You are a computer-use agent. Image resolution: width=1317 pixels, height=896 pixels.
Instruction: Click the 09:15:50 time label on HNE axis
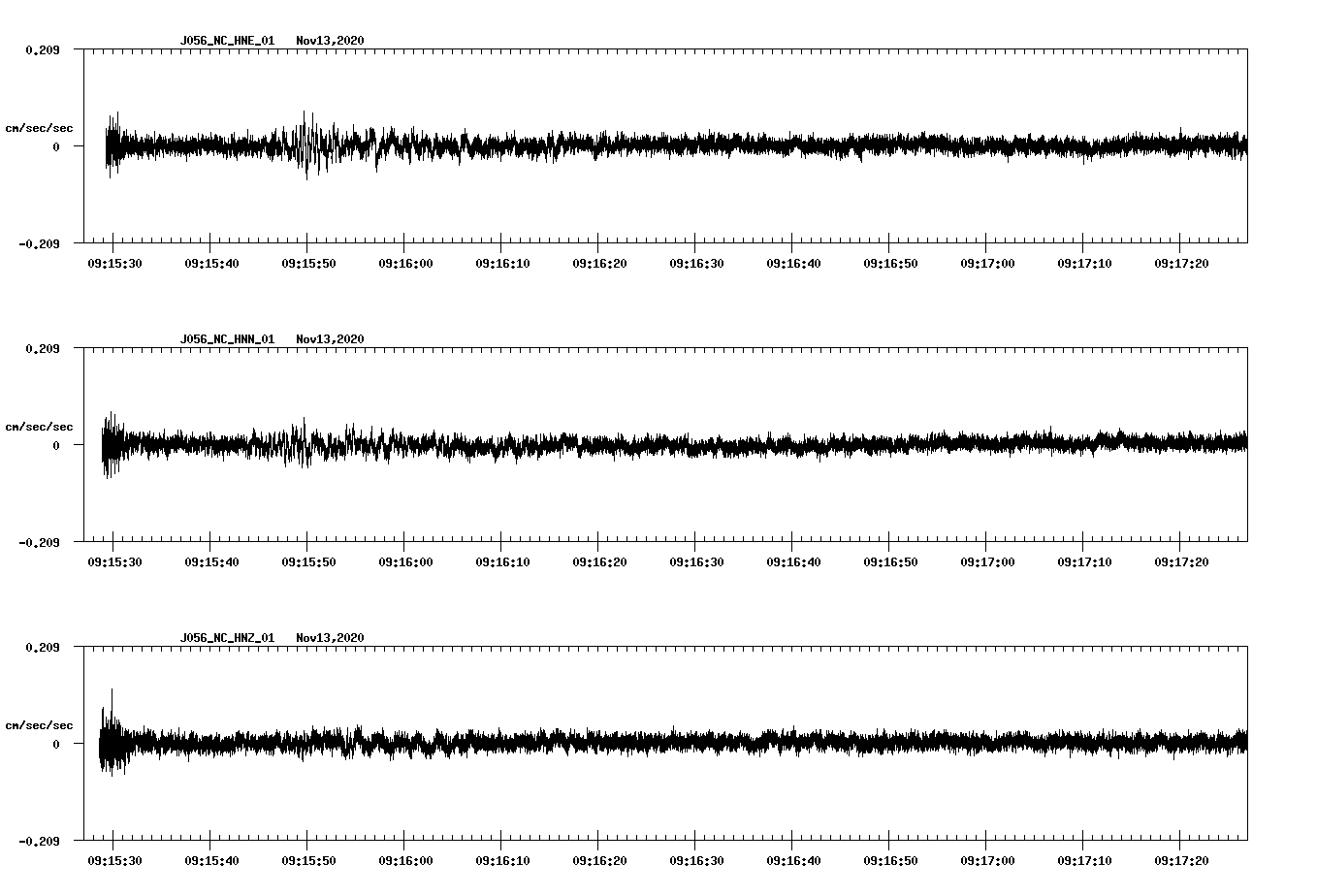click(309, 263)
